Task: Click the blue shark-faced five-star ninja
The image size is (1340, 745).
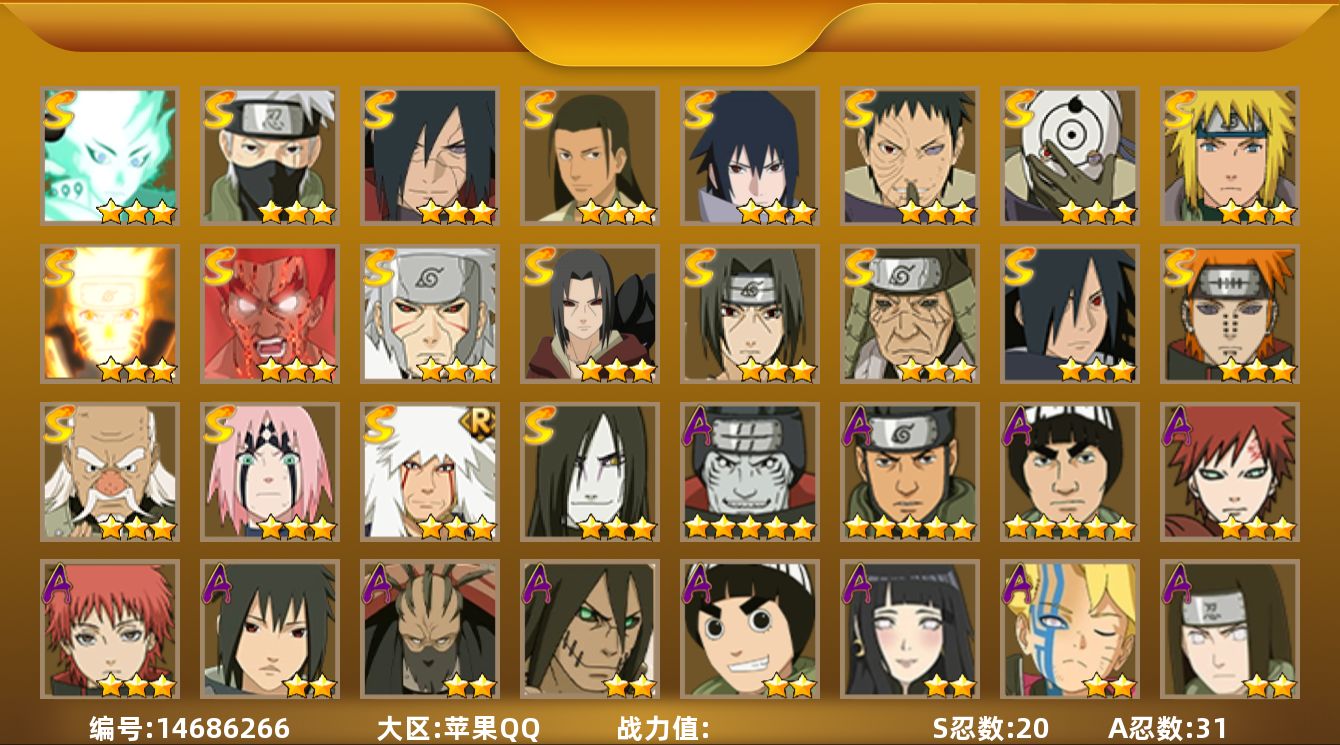Action: click(750, 472)
